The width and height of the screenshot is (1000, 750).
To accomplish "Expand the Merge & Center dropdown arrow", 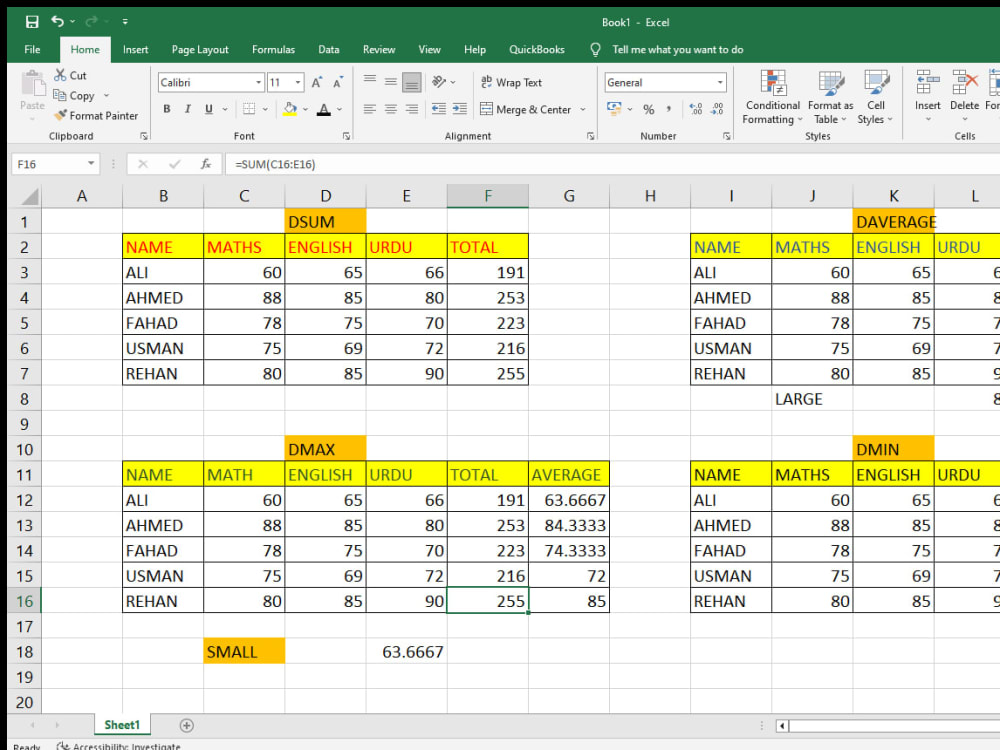I will click(583, 109).
